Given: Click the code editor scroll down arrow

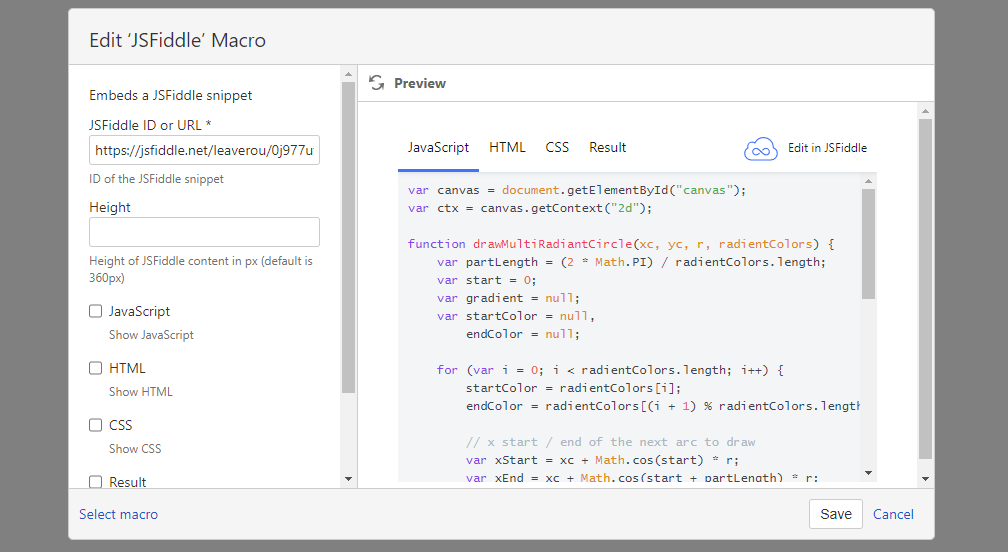Looking at the screenshot, I should pos(868,473).
